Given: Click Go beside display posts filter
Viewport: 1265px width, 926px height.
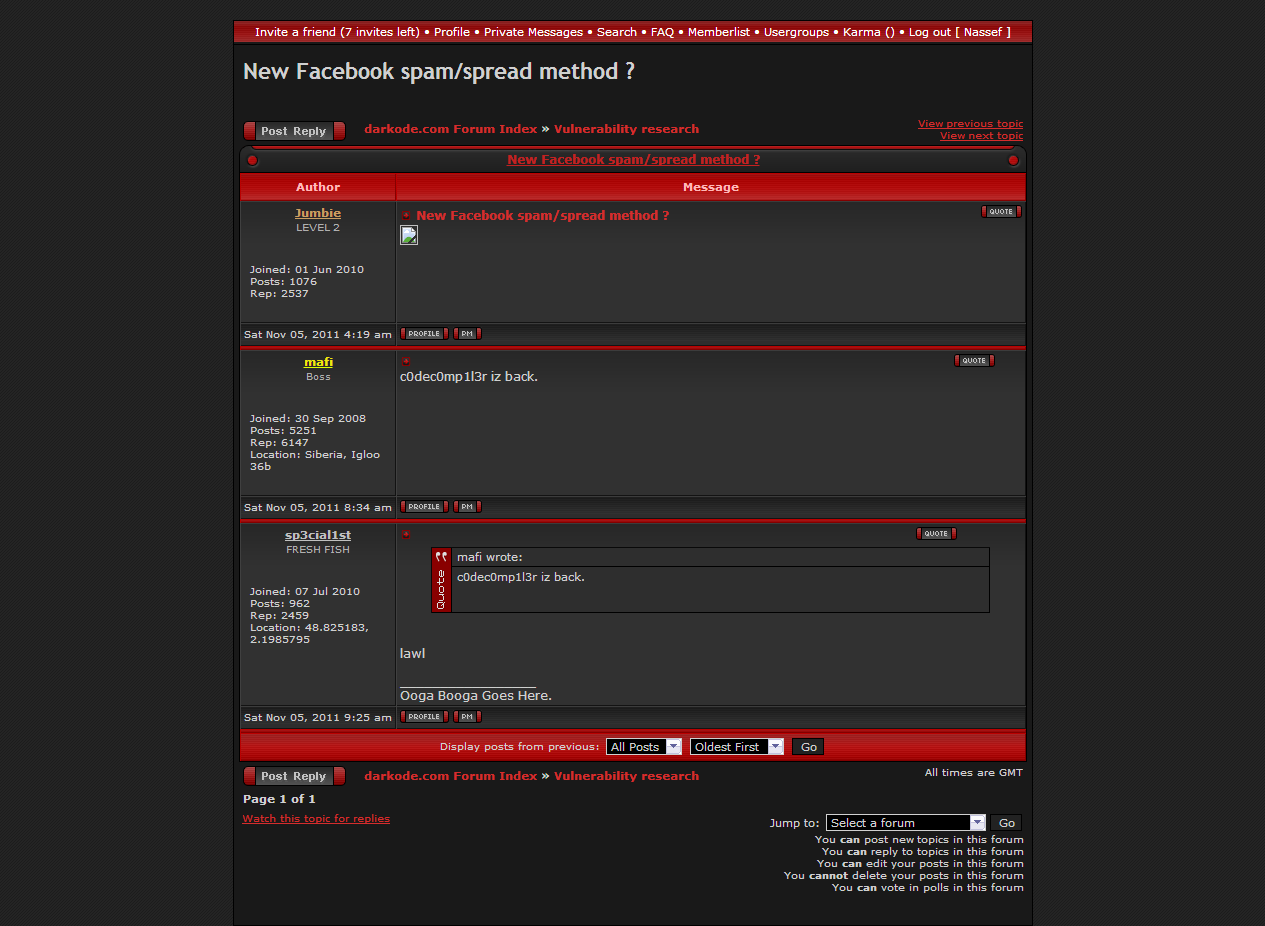Looking at the screenshot, I should click(x=808, y=747).
